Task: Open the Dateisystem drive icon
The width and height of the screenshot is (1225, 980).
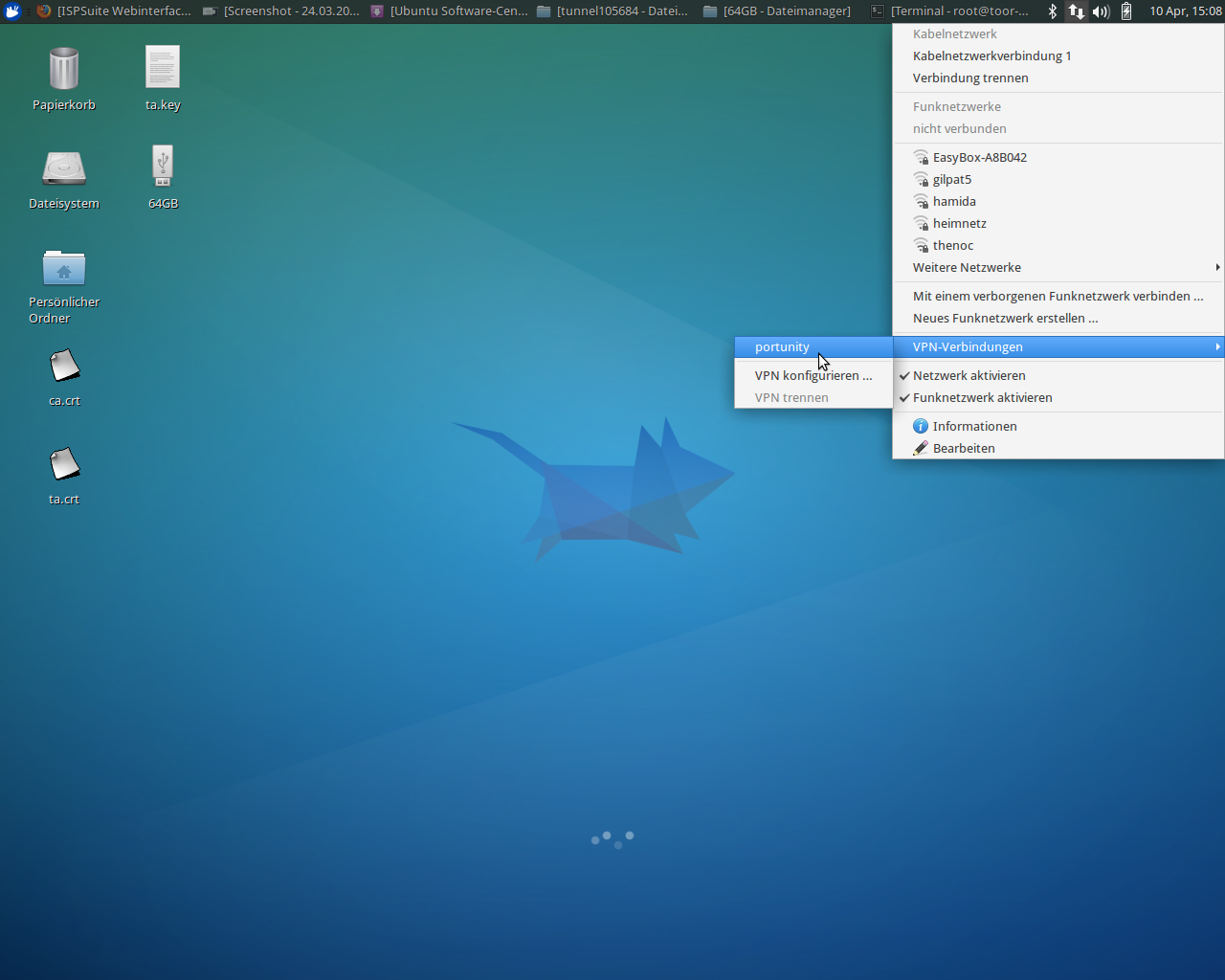Action: (64, 169)
